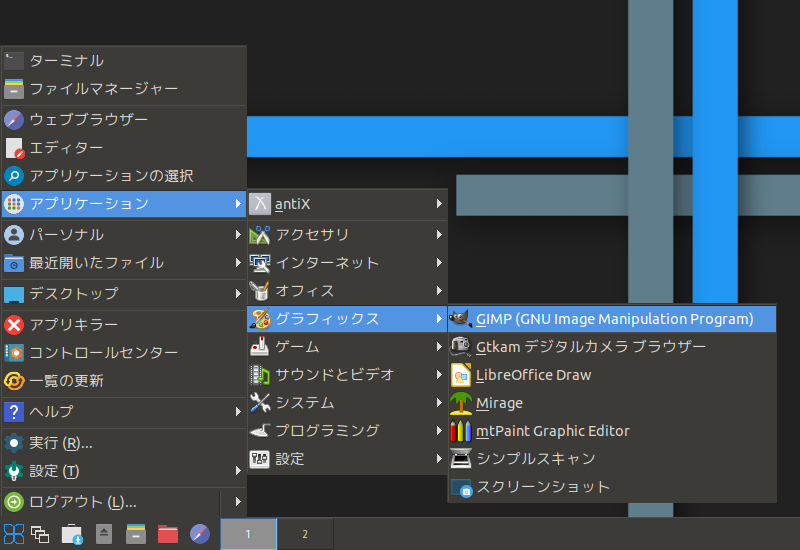Expand the サウンドとビデオ submenu arrow
This screenshot has width=800, height=550.
[x=439, y=374]
